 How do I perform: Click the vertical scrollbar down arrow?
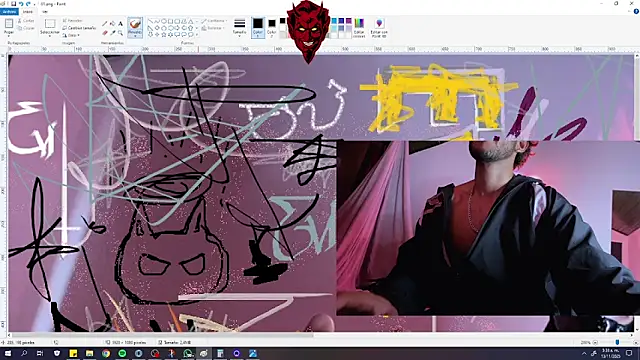click(x=638, y=329)
